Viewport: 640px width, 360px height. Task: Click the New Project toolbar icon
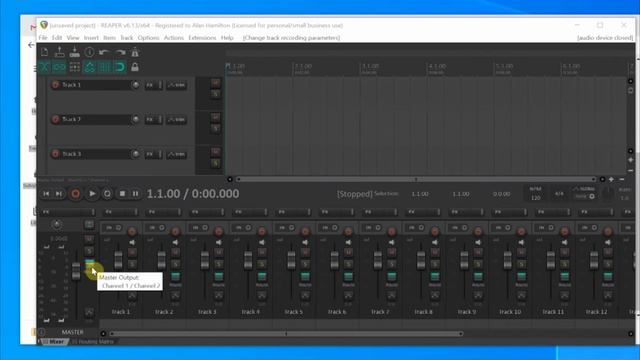44,52
